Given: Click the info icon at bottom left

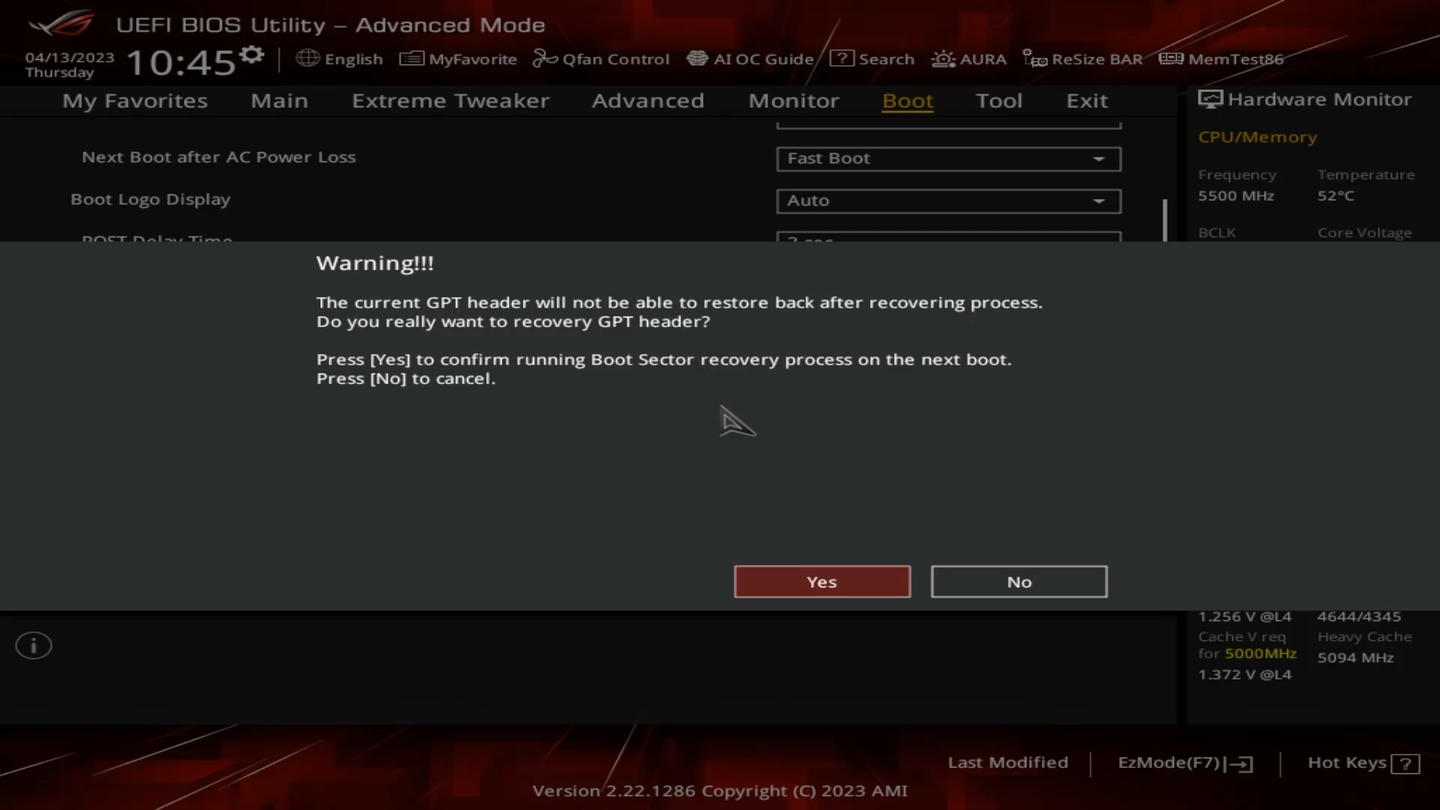Looking at the screenshot, I should 33,646.
